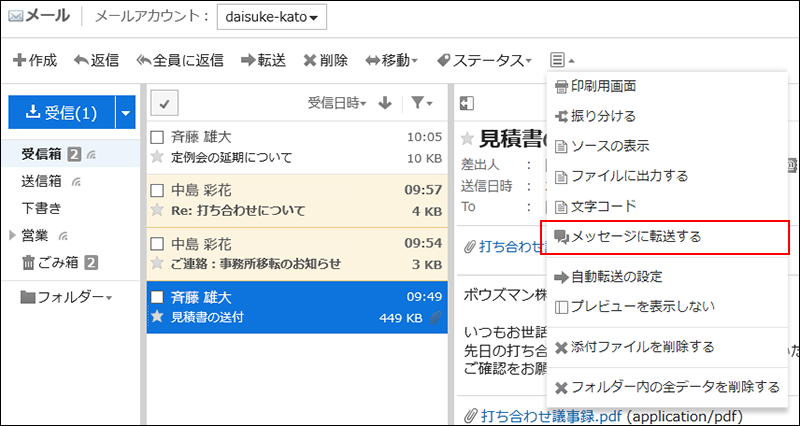Open the status (ステータス) dropdown

(x=484, y=61)
